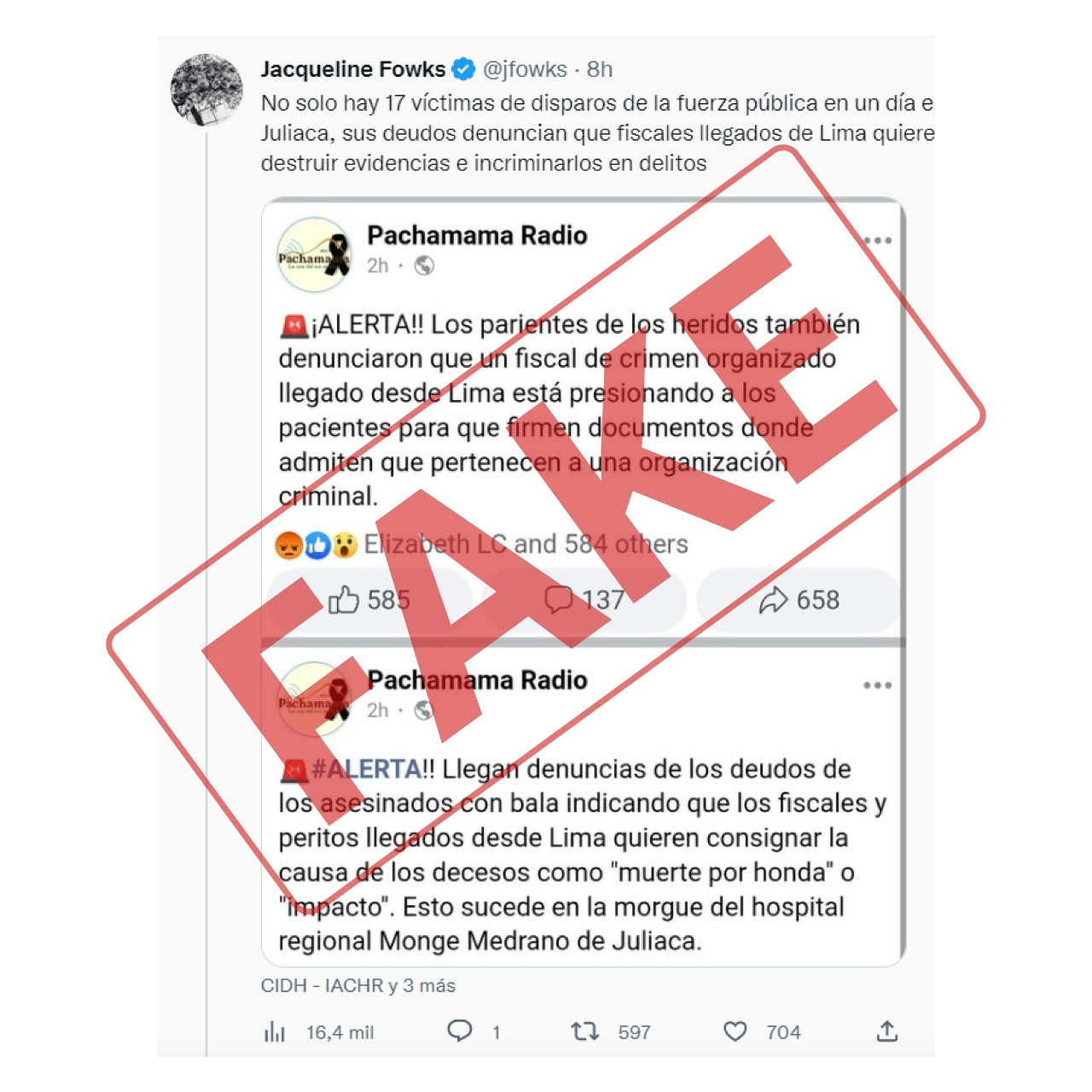Open the Elizabeth LC and 584 others list

(x=526, y=544)
